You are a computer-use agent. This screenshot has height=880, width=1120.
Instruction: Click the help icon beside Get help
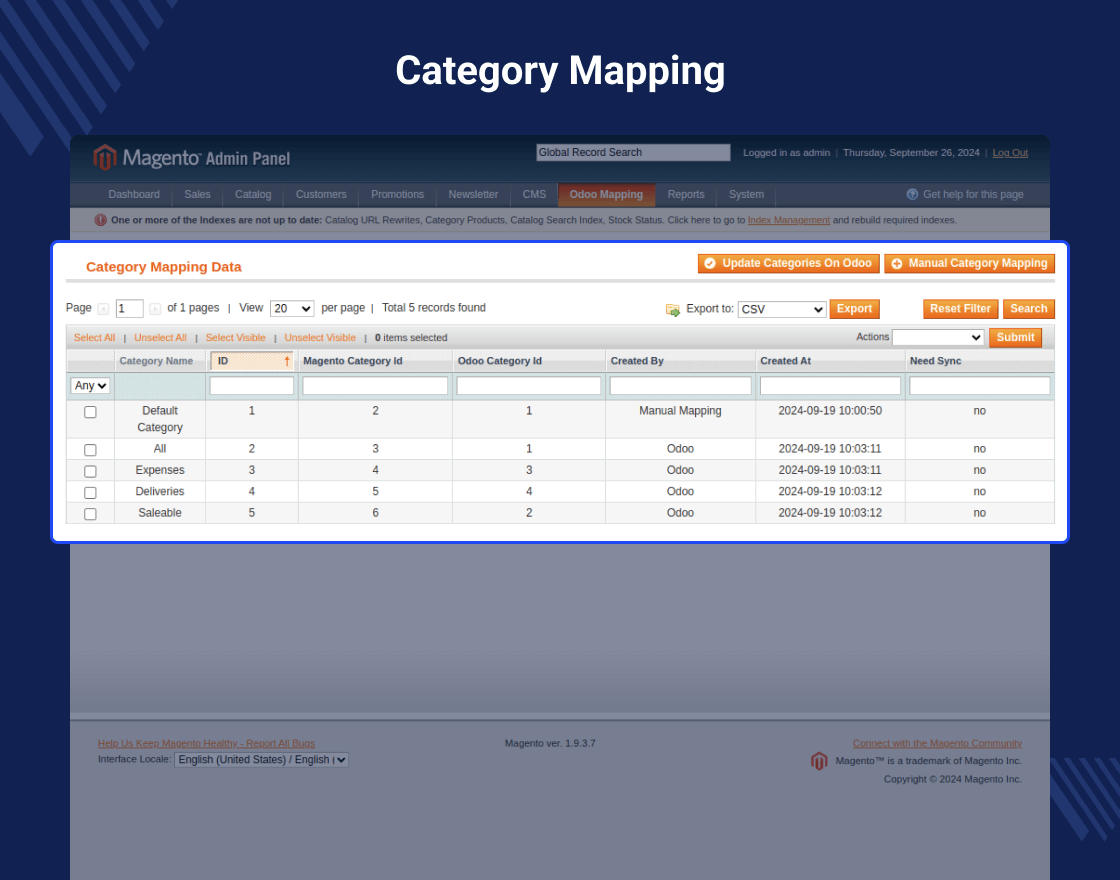pos(912,194)
